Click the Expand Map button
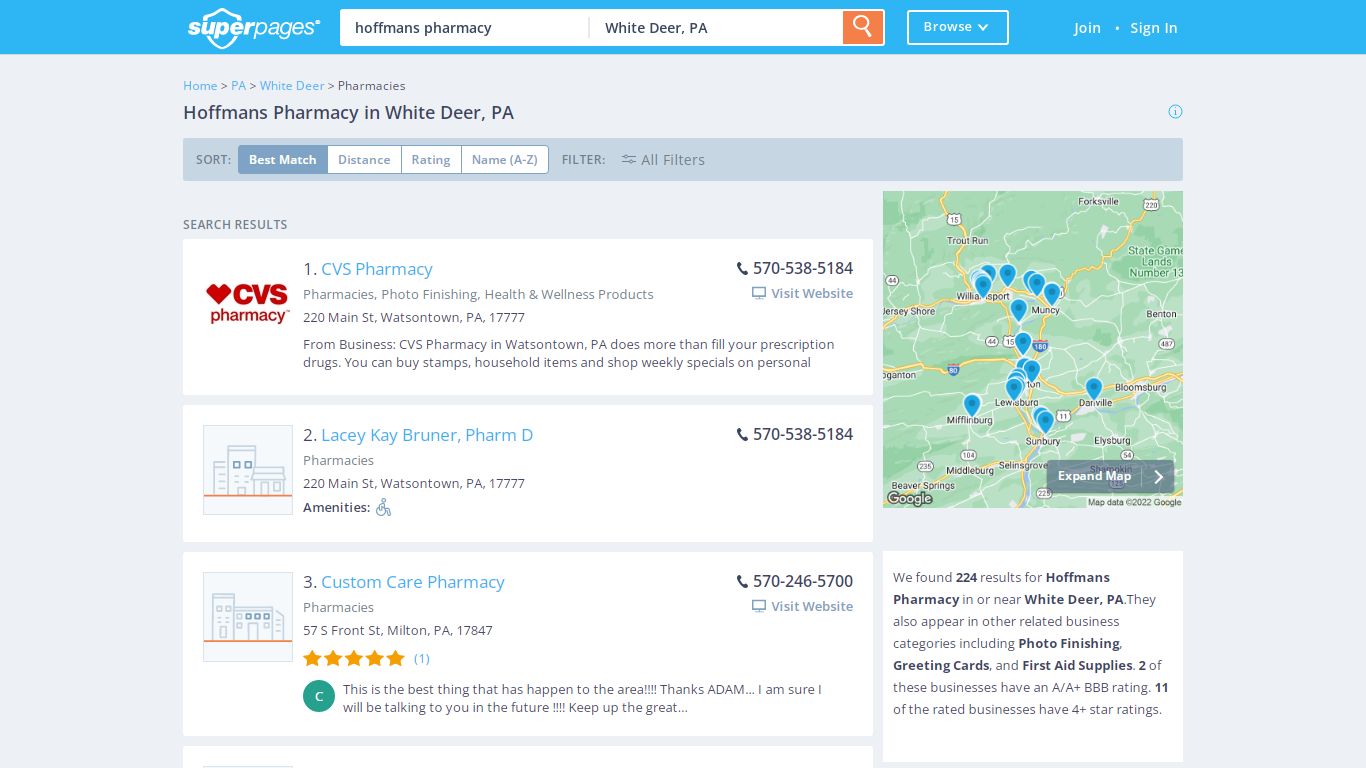Screen dimensions: 1366x768 click(x=1110, y=476)
